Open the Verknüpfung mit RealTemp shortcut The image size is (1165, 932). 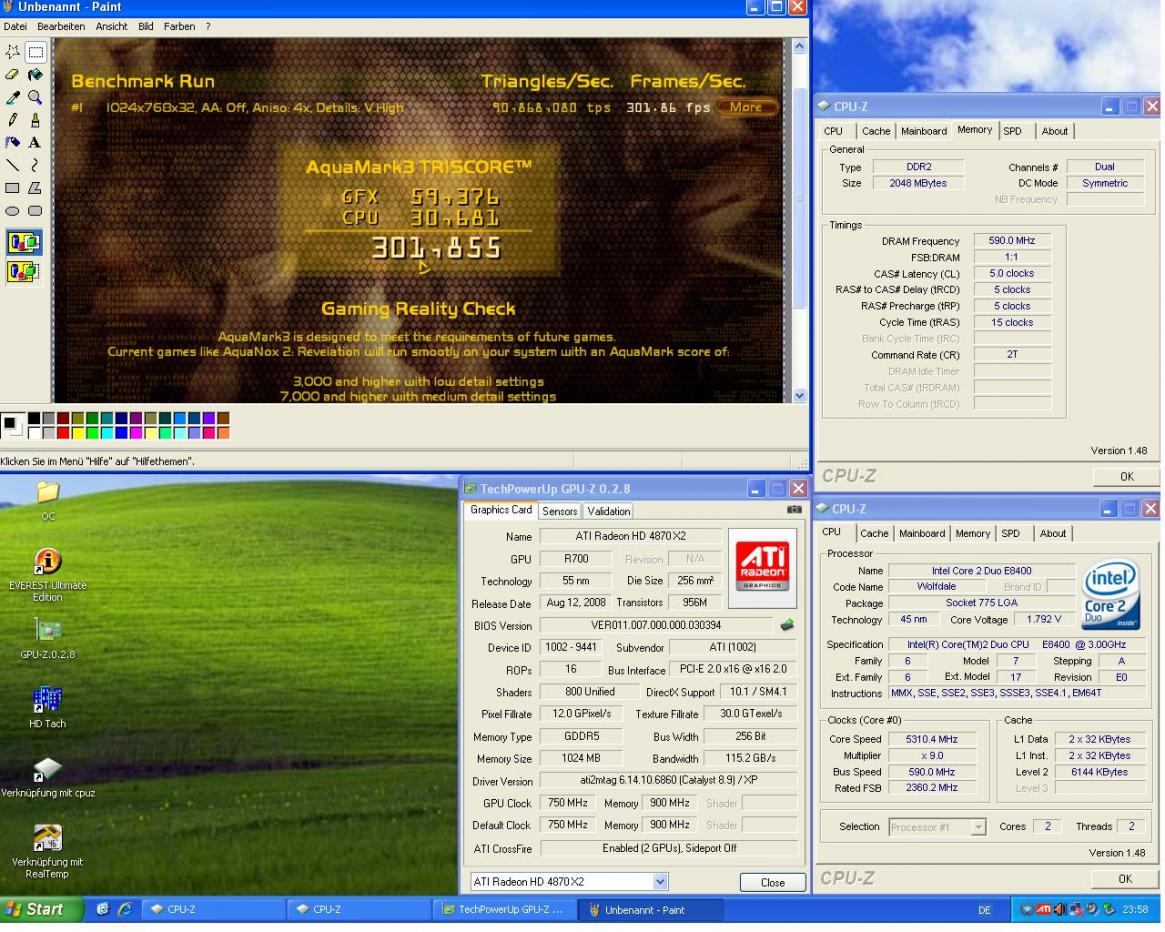(48, 851)
